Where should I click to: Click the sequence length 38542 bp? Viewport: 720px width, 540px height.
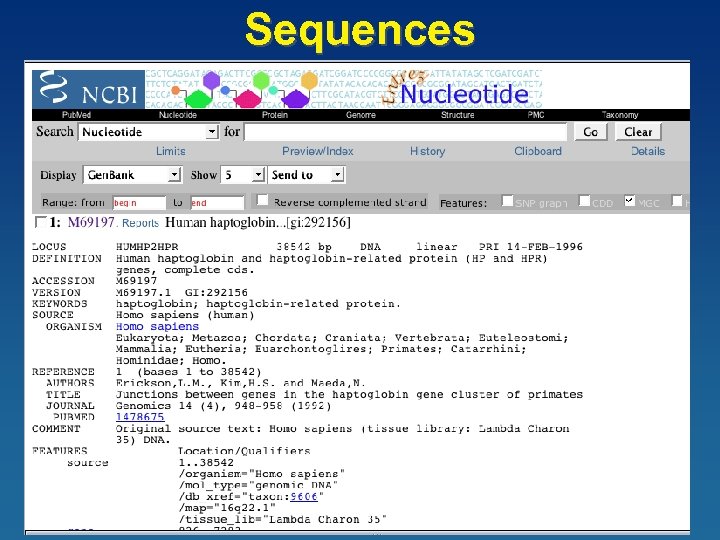click(304, 247)
